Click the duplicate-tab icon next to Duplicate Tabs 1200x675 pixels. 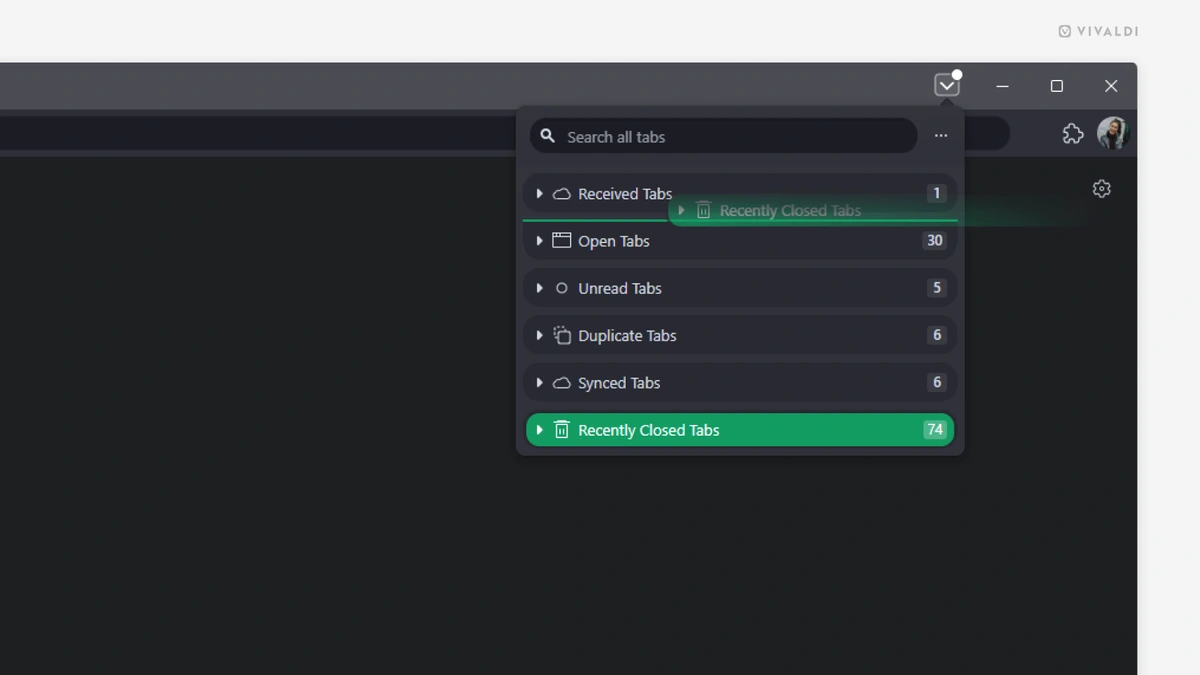click(562, 334)
